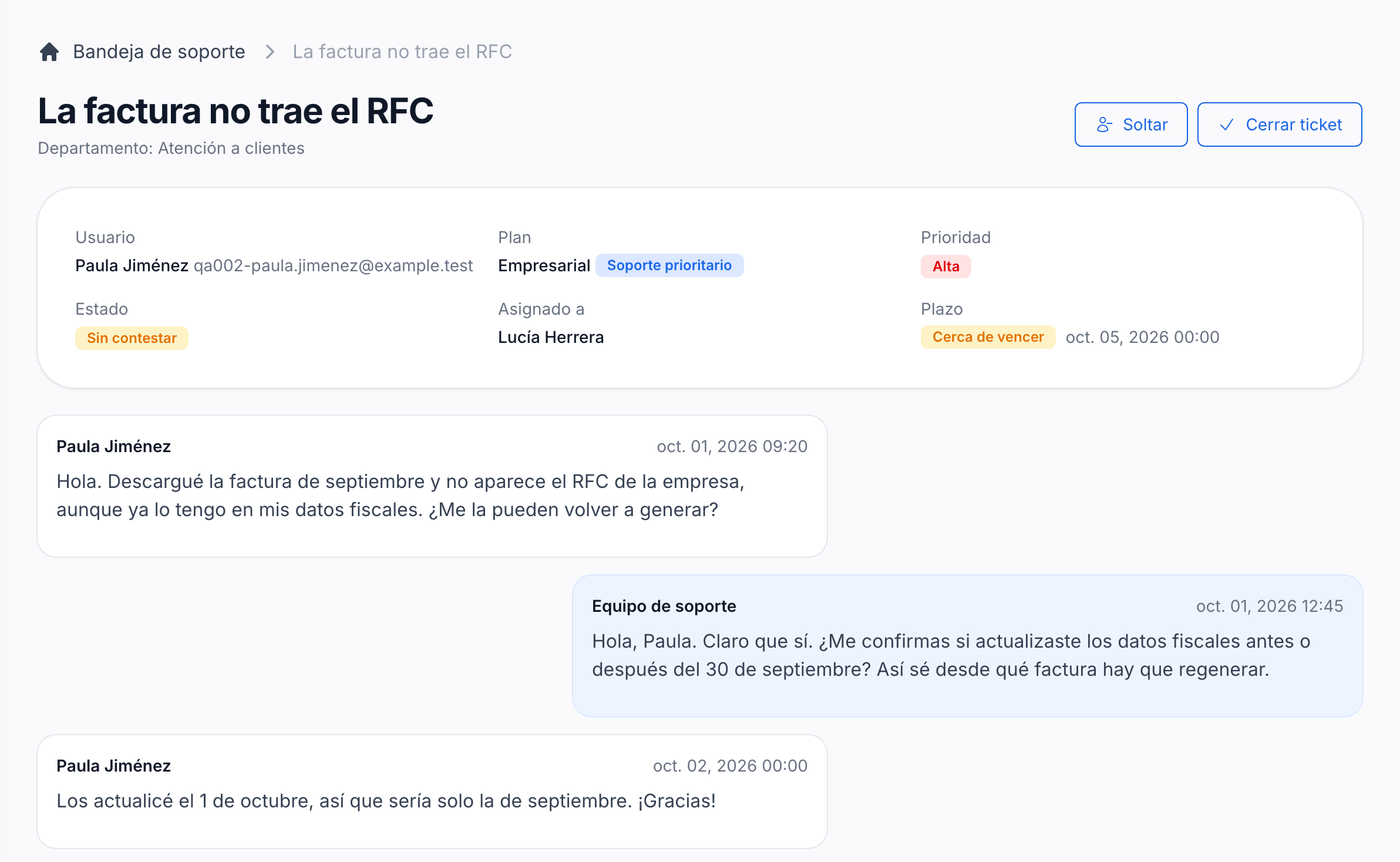The width and height of the screenshot is (1400, 862).
Task: Select breadcrumb item La factura no trae el RFC
Action: point(402,52)
